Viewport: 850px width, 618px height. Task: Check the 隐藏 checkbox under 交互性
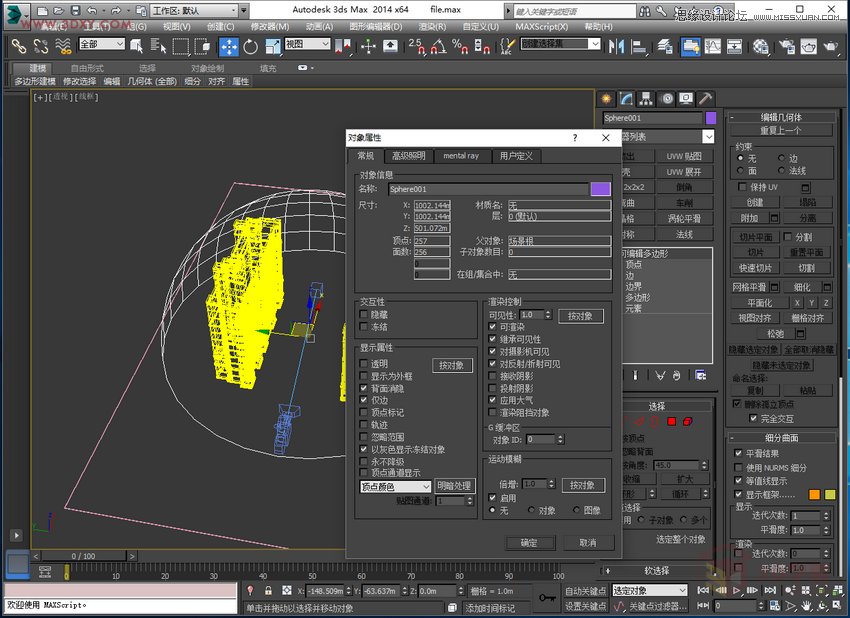tap(363, 314)
